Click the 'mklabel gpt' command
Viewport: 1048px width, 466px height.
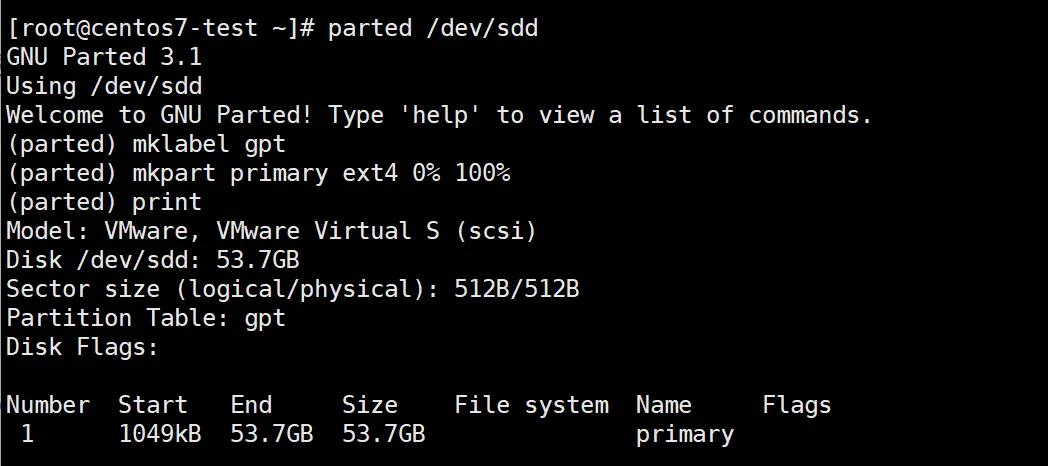[209, 144]
